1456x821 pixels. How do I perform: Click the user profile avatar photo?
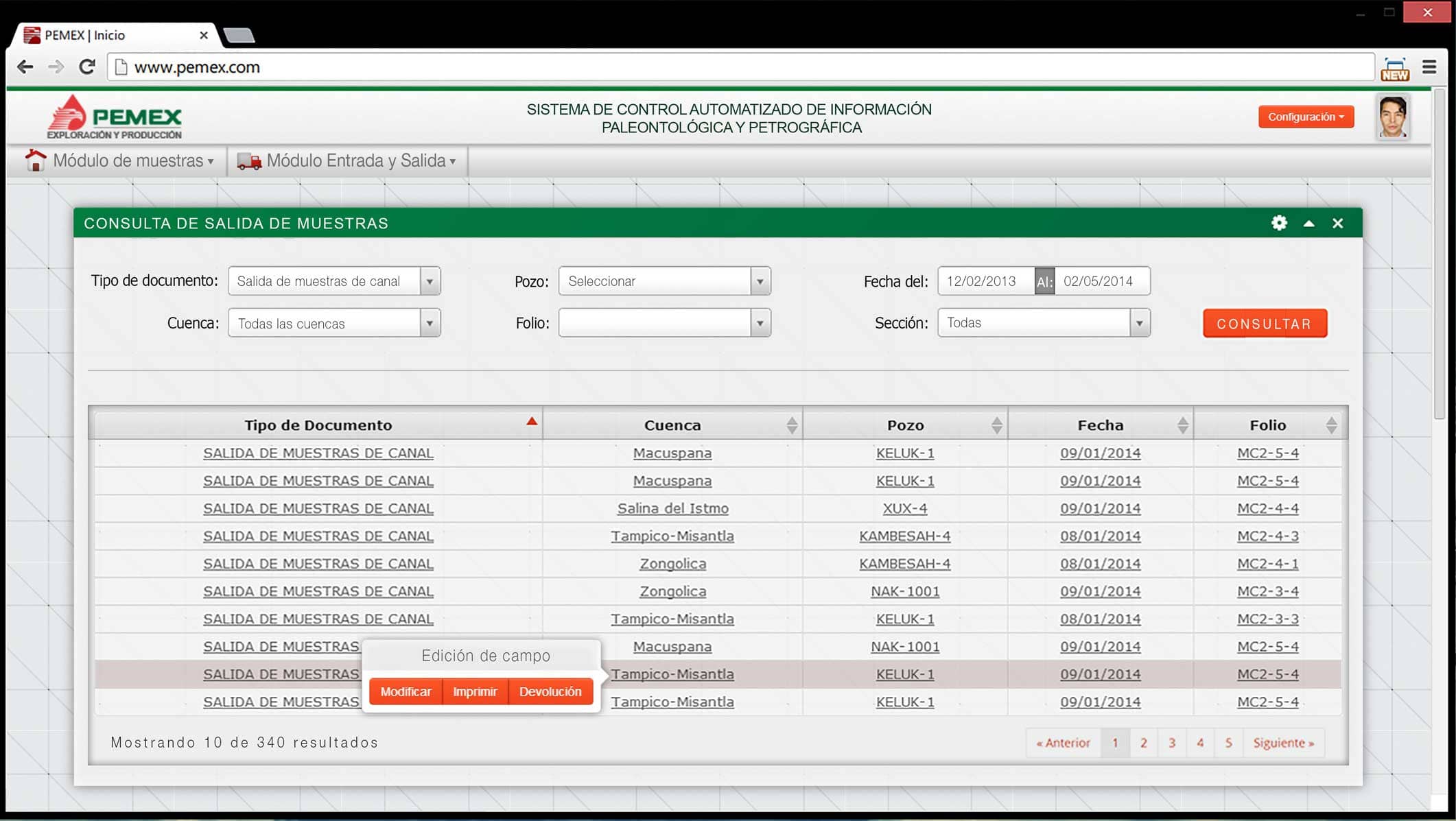(1393, 117)
